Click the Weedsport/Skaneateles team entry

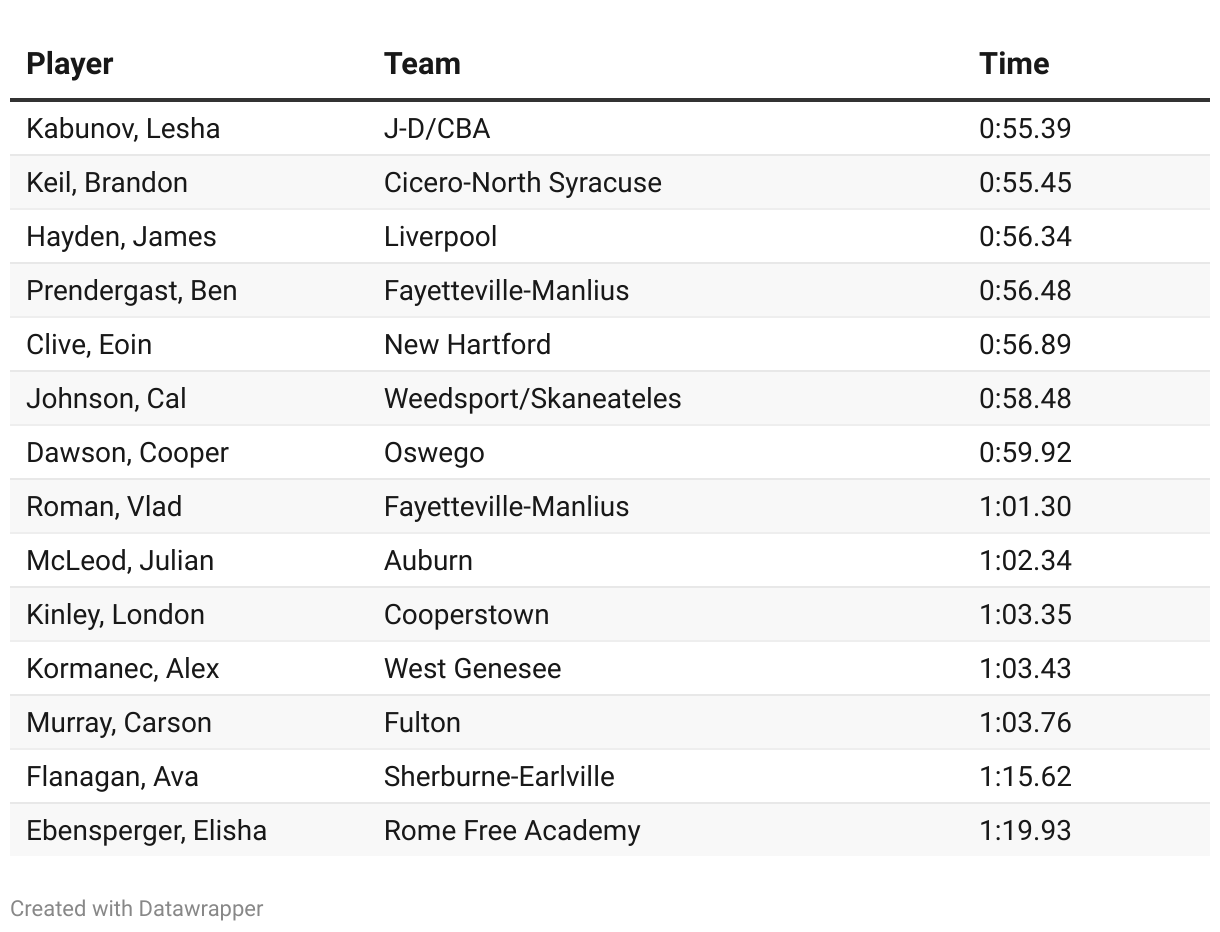(x=532, y=399)
